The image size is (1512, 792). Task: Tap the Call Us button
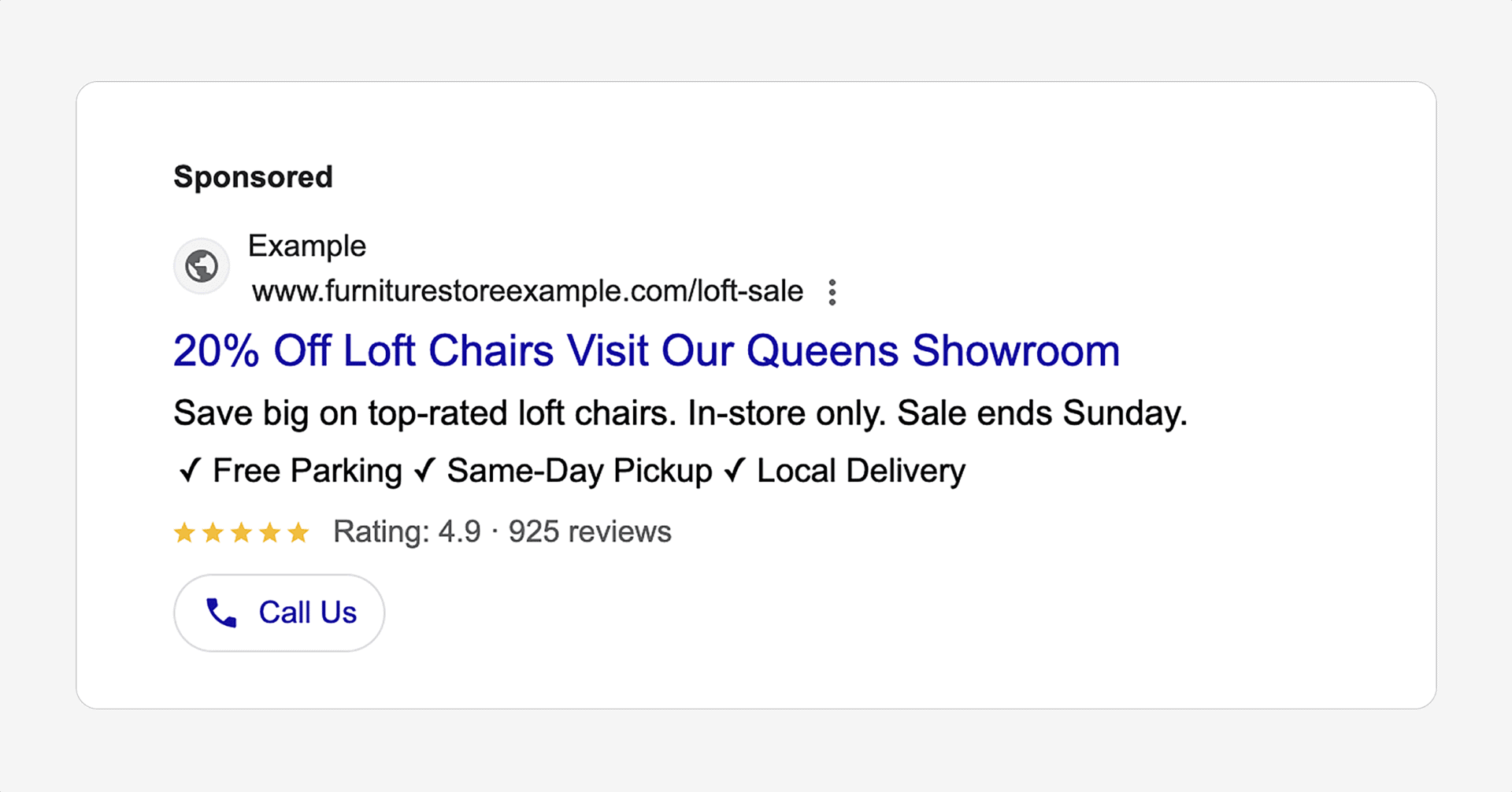point(279,613)
